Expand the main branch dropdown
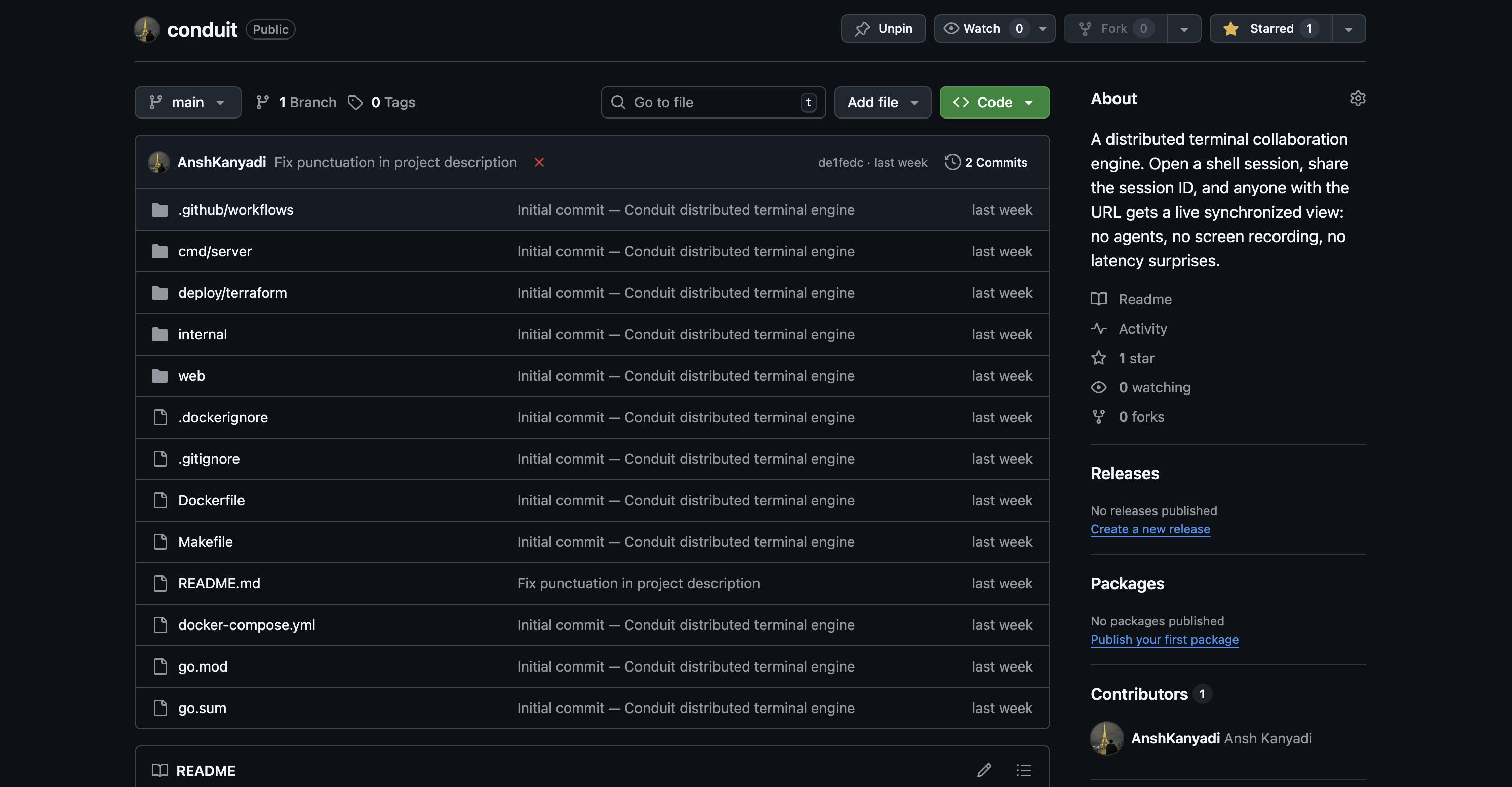The image size is (1512, 787). click(188, 103)
